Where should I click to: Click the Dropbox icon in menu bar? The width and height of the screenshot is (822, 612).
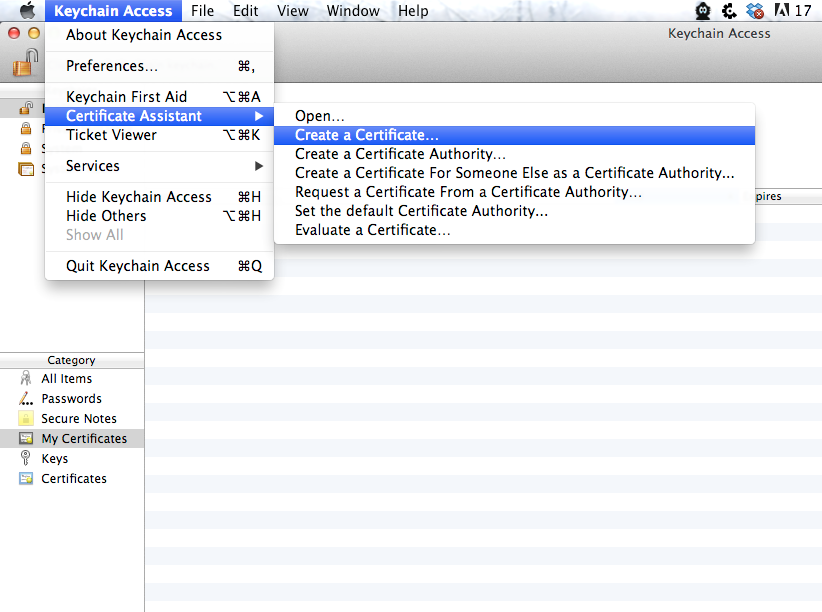755,11
